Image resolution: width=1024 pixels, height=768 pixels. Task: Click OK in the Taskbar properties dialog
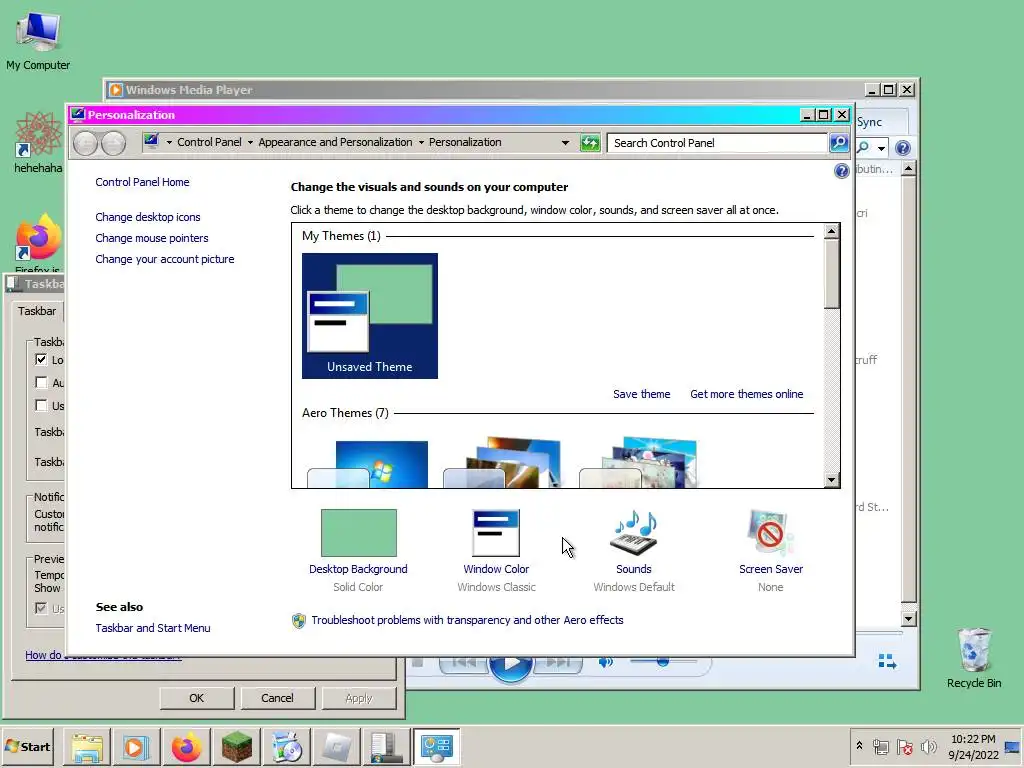197,698
